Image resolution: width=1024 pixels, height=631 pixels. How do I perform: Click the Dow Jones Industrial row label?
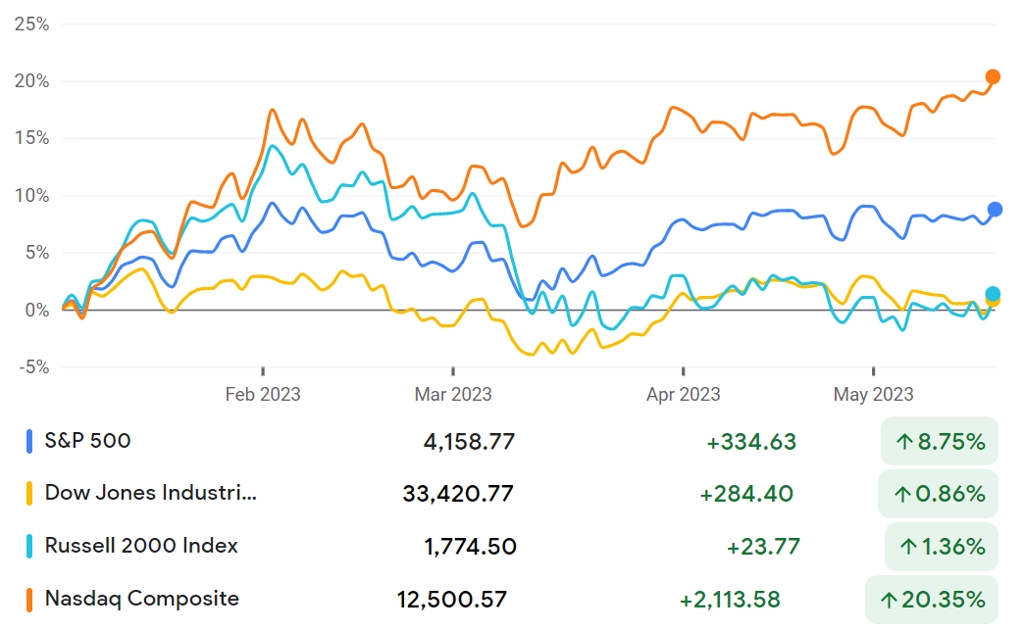click(150, 493)
